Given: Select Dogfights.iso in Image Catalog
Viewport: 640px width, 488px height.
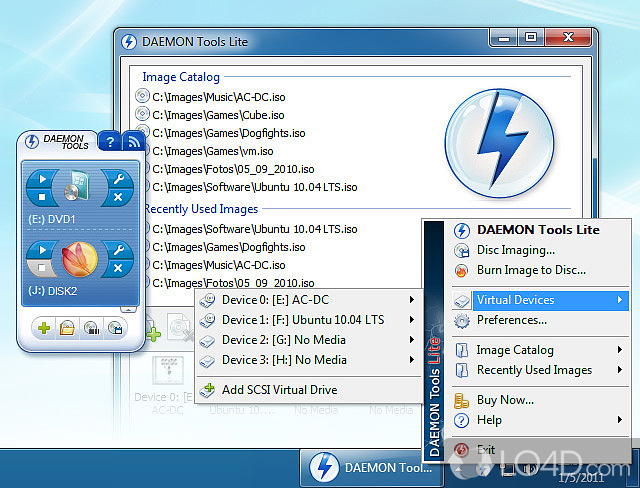Looking at the screenshot, I should click(229, 133).
